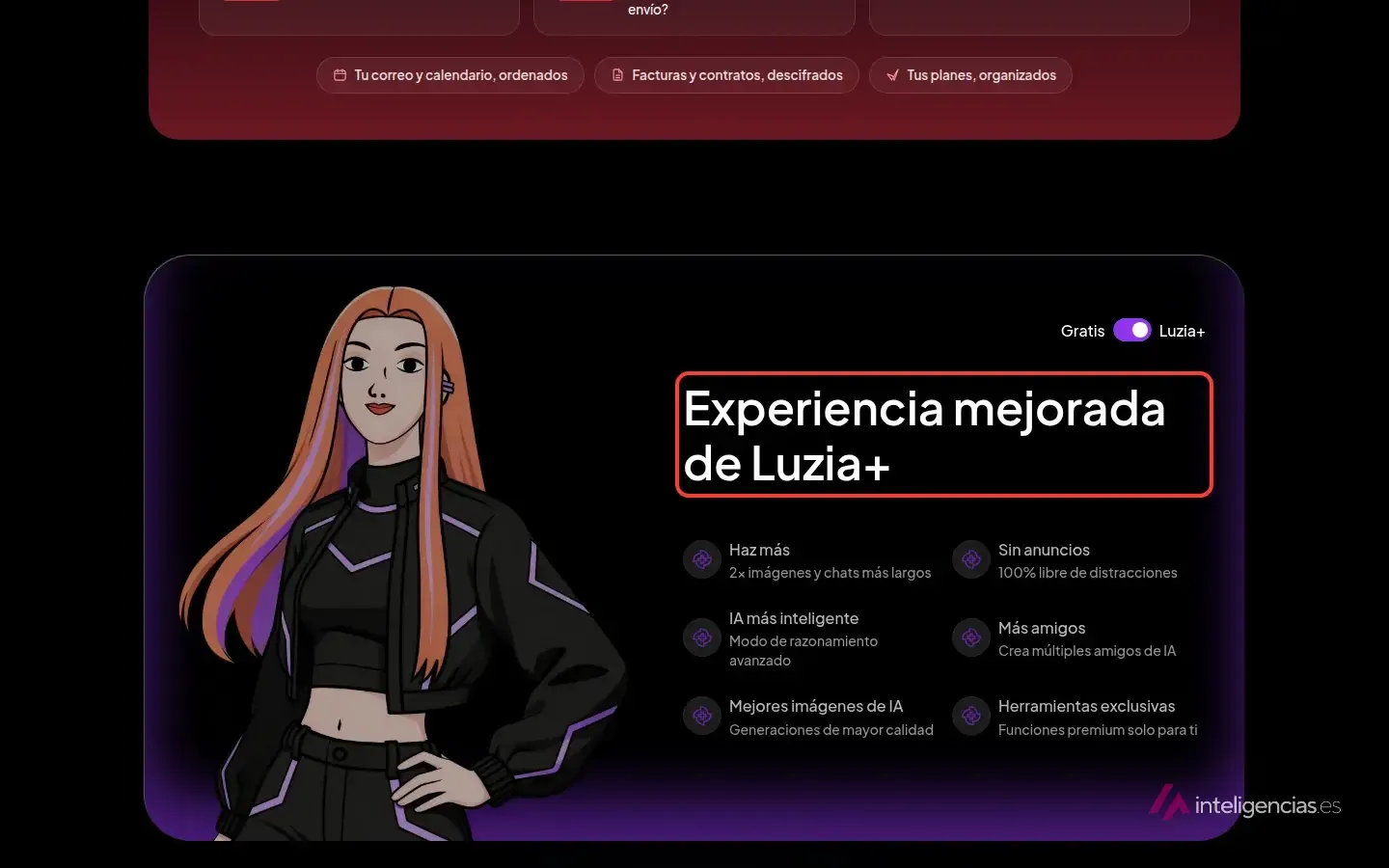Click the icon beside 'Haz más'
The height and width of the screenshot is (868, 1389).
702,559
